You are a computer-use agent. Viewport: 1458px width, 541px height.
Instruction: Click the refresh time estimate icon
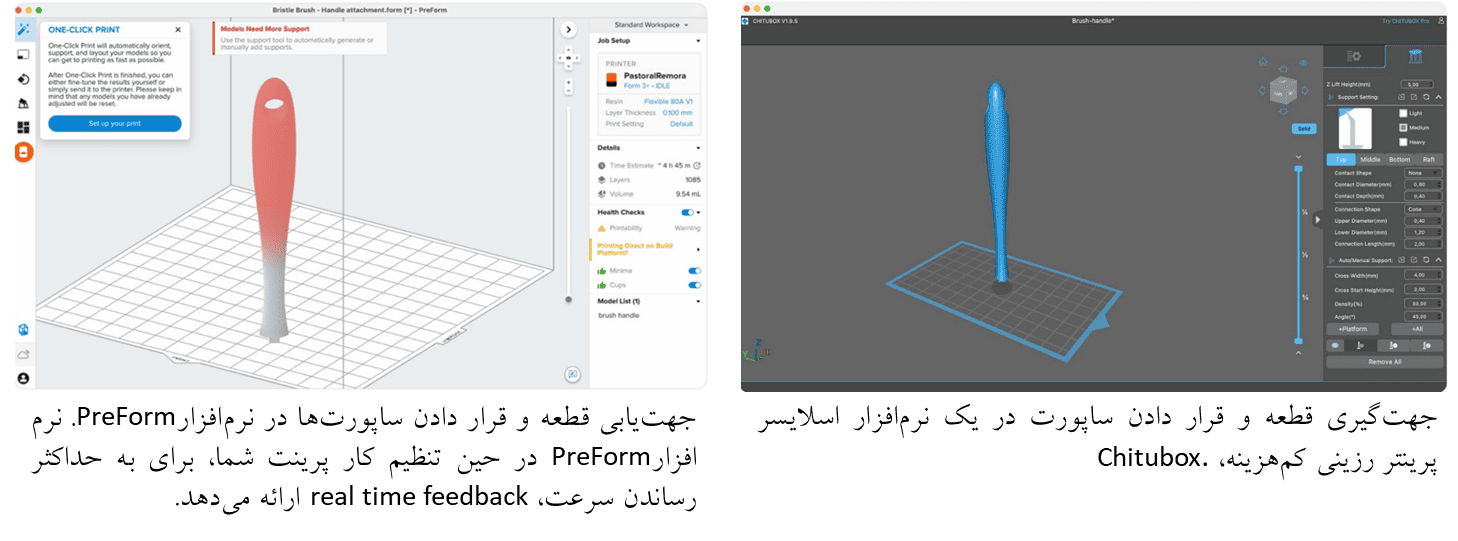697,165
